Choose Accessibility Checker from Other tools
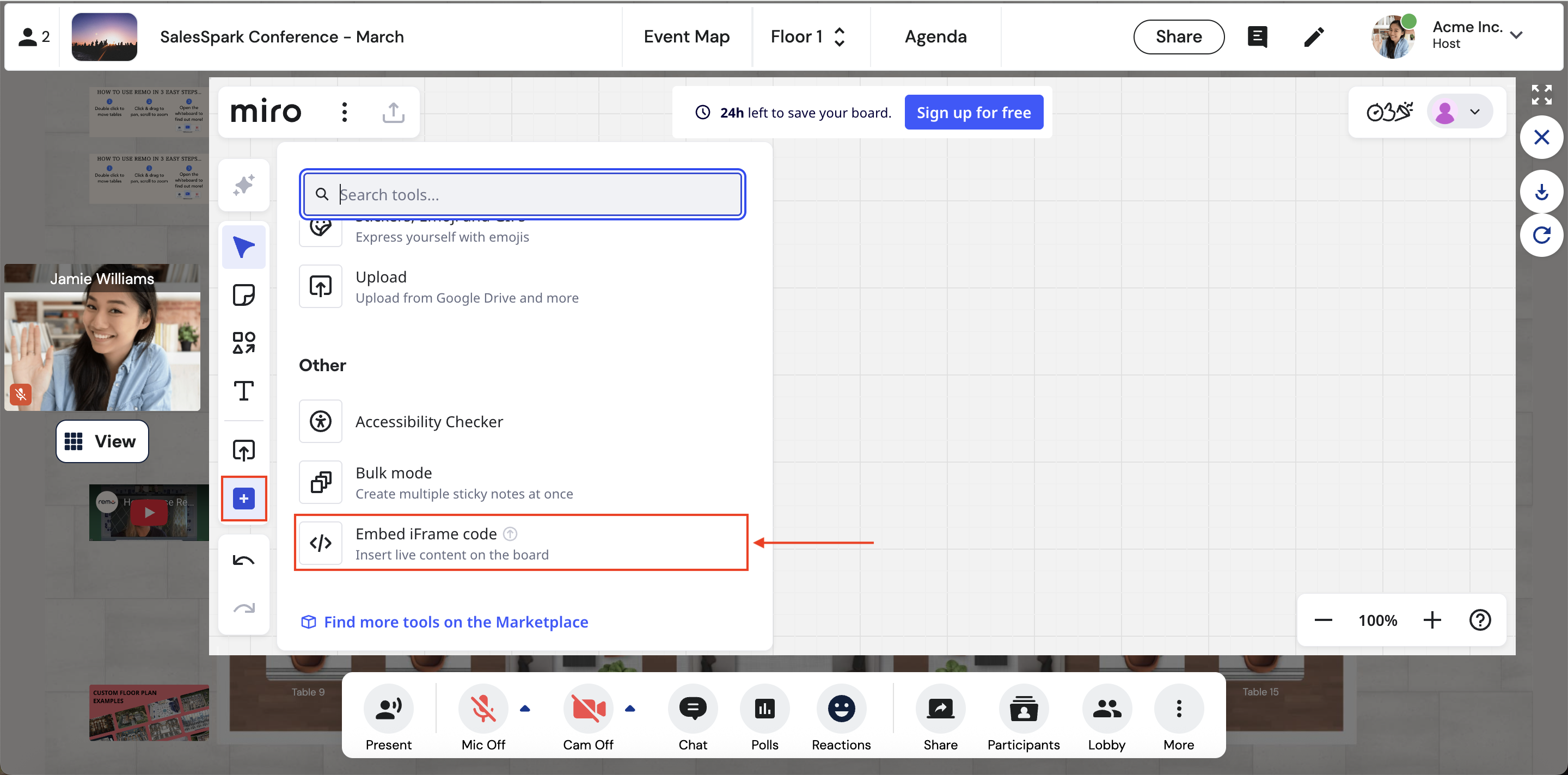The width and height of the screenshot is (1568, 775). coord(428,421)
